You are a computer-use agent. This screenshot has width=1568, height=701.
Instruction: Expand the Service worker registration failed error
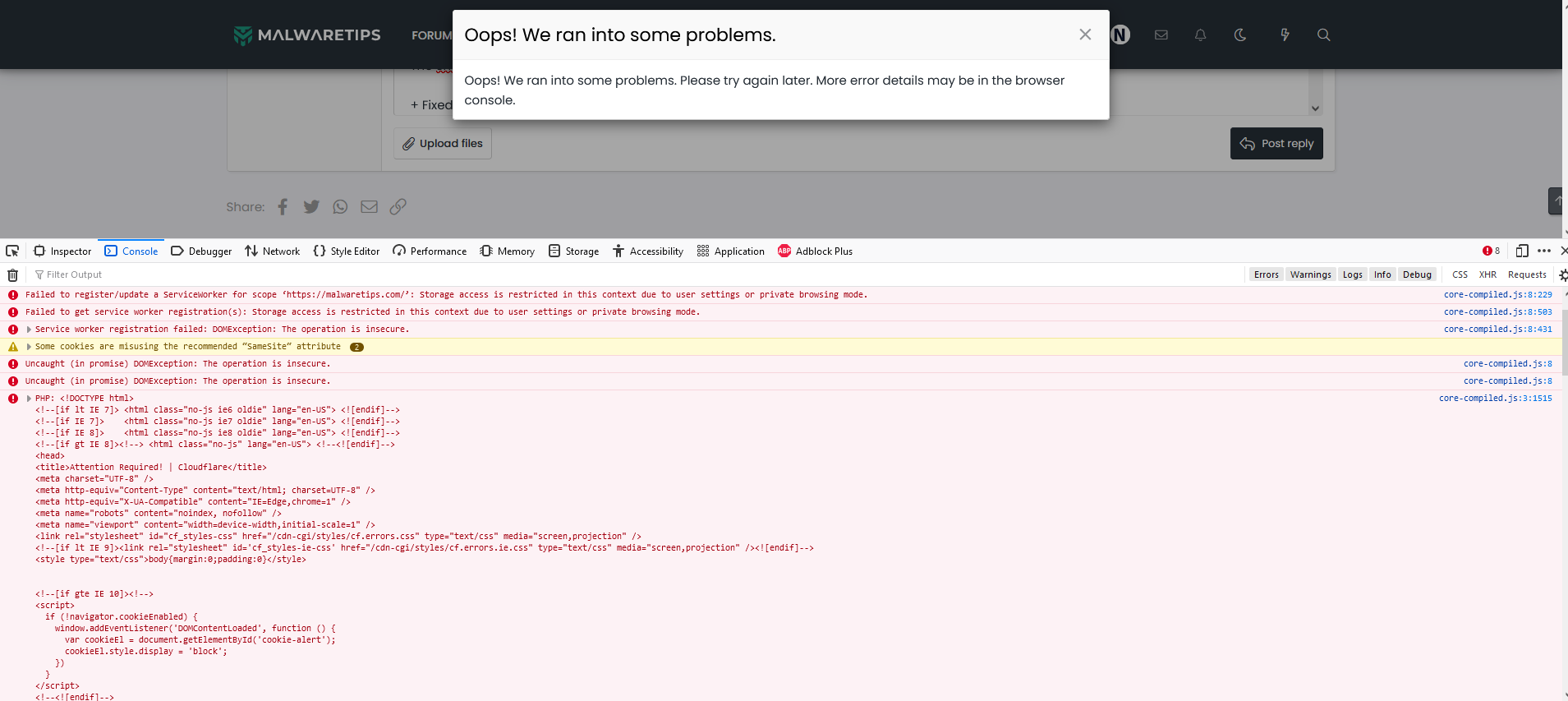pos(29,330)
